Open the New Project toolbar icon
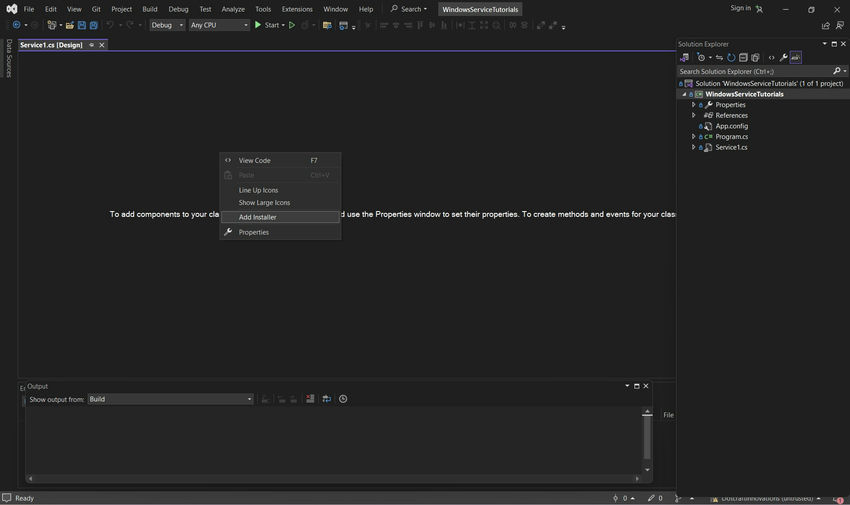 tap(51, 25)
